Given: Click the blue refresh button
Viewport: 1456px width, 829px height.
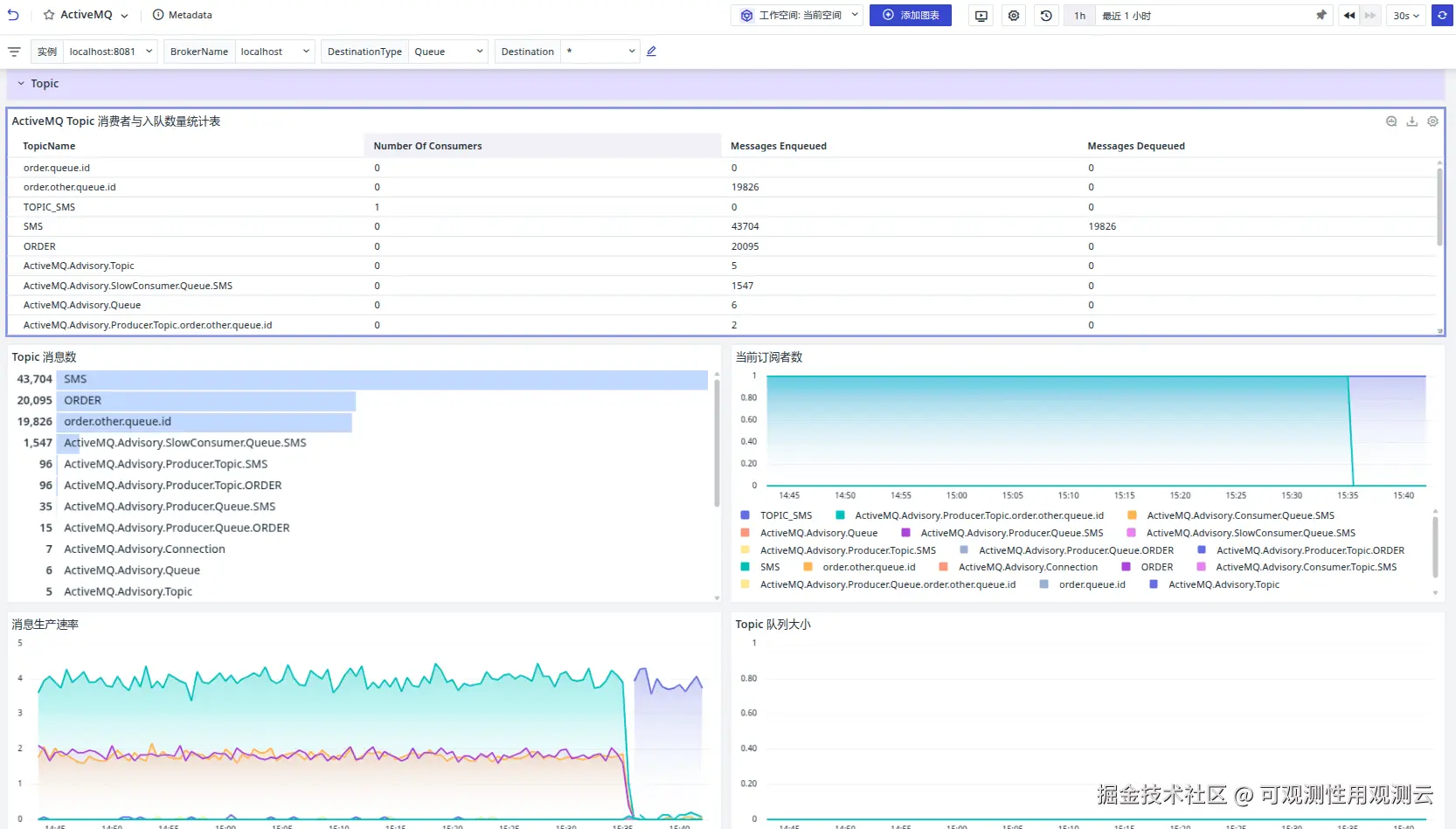Looking at the screenshot, I should [1442, 16].
